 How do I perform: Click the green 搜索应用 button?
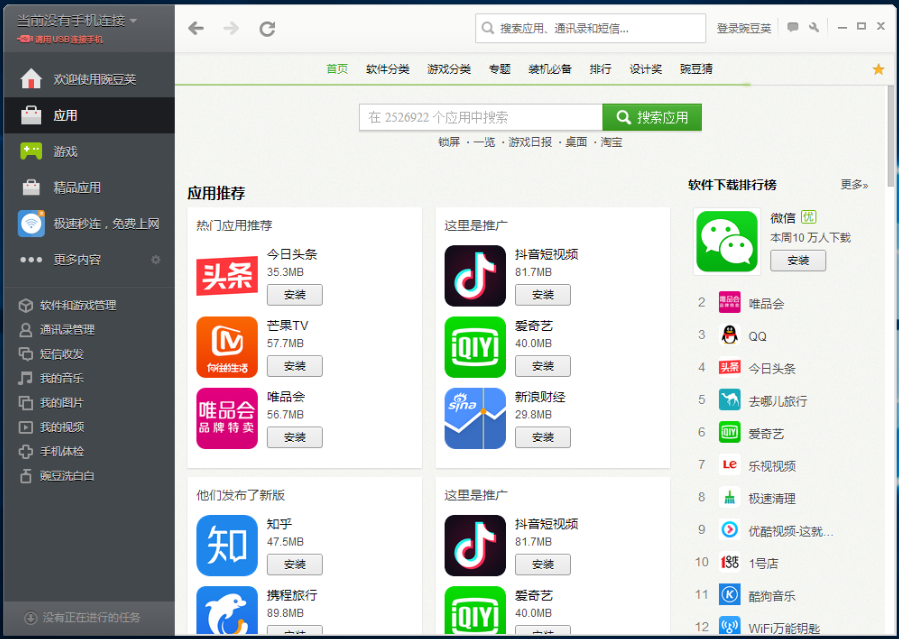click(x=652, y=117)
